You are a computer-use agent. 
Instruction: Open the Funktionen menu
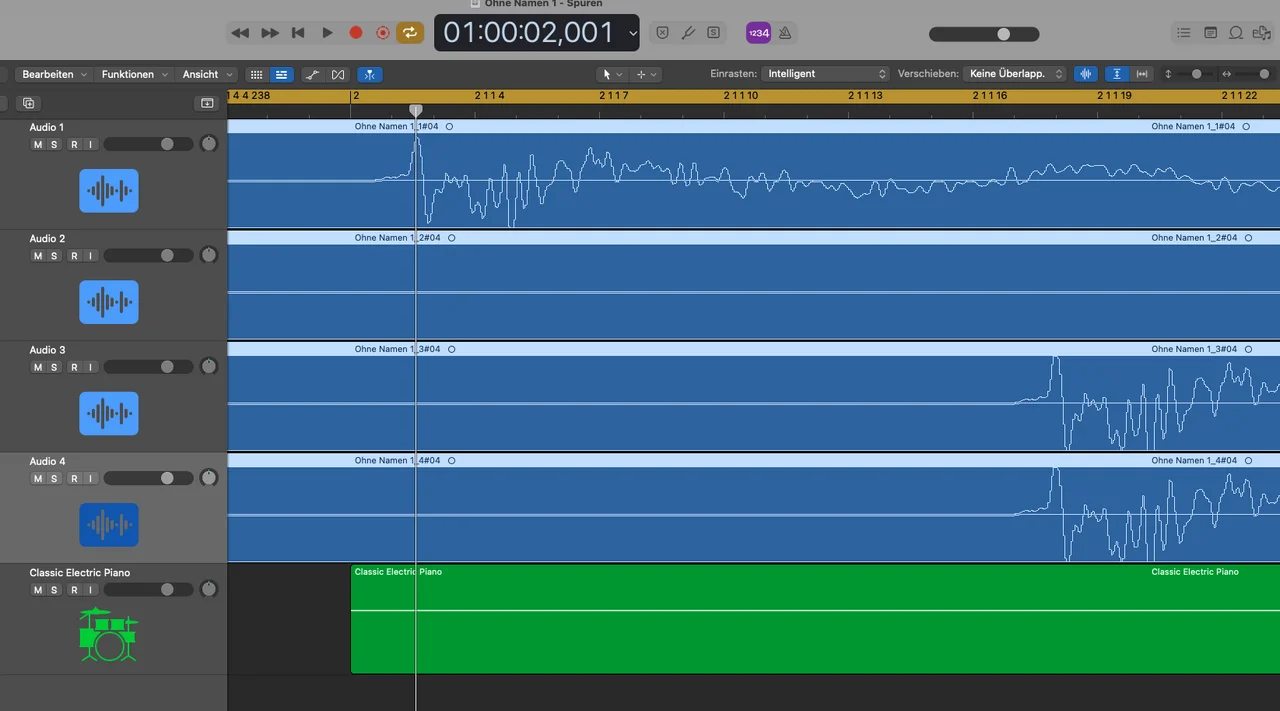(132, 74)
